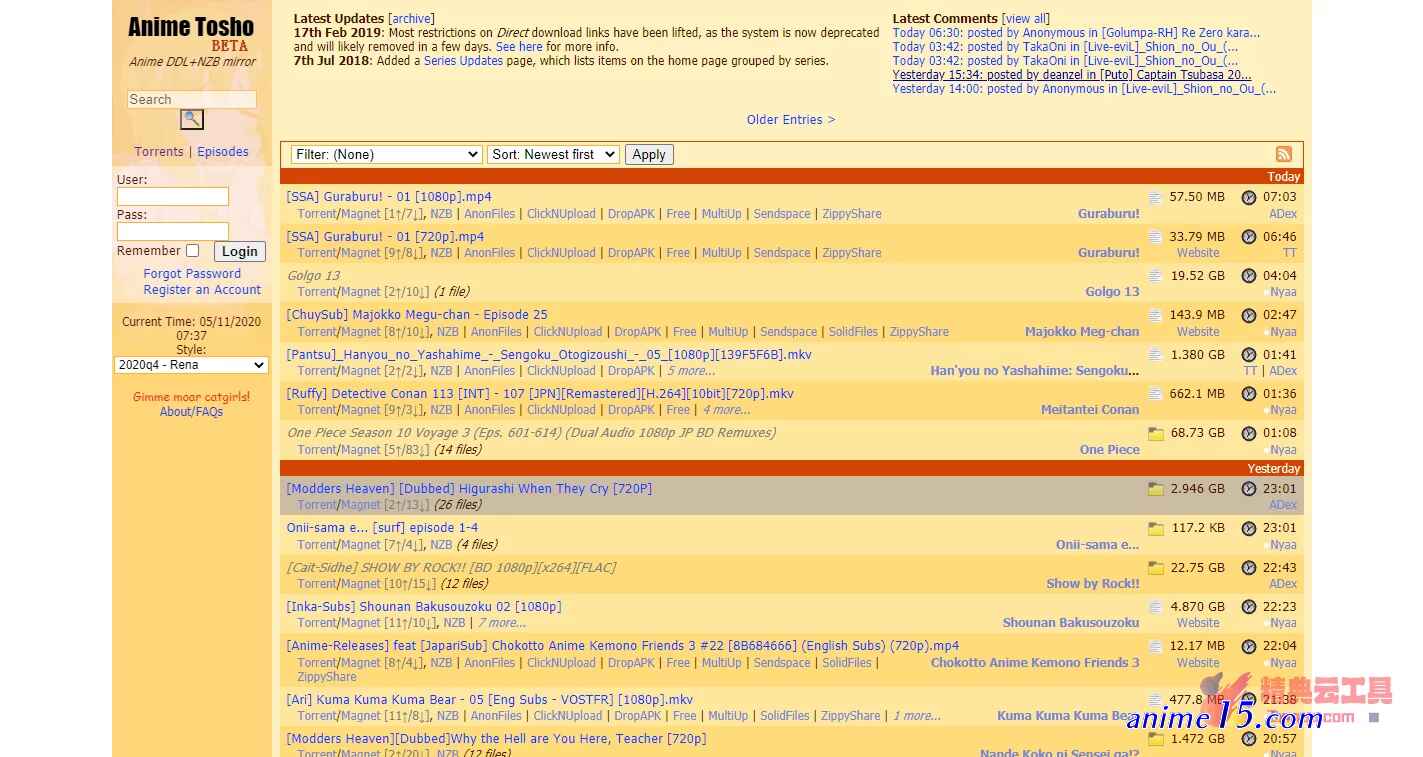This screenshot has height=757, width=1423.
Task: Click the Login button
Action: [x=240, y=252]
